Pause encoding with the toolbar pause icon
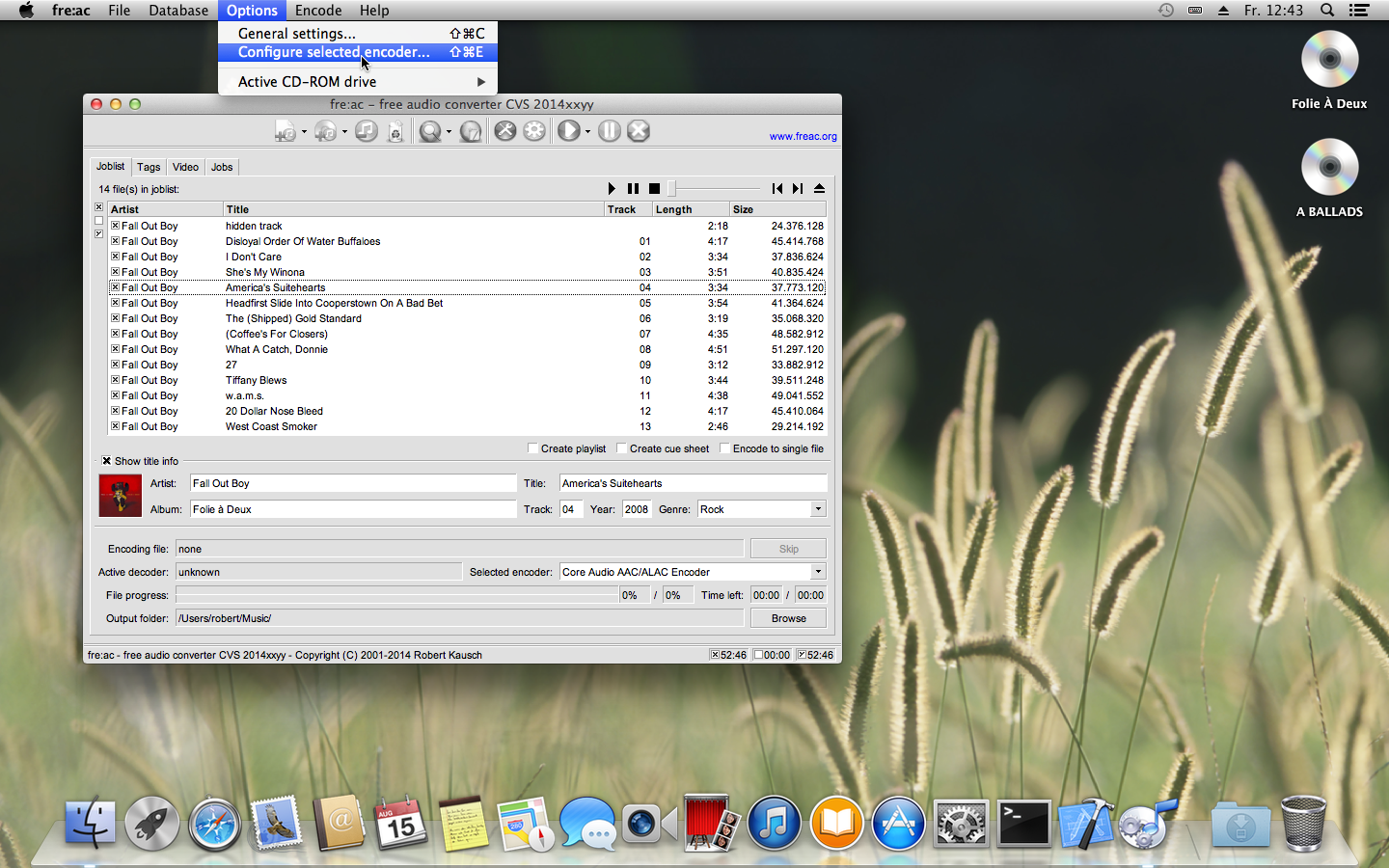Viewport: 1389px width, 868px height. [x=610, y=131]
